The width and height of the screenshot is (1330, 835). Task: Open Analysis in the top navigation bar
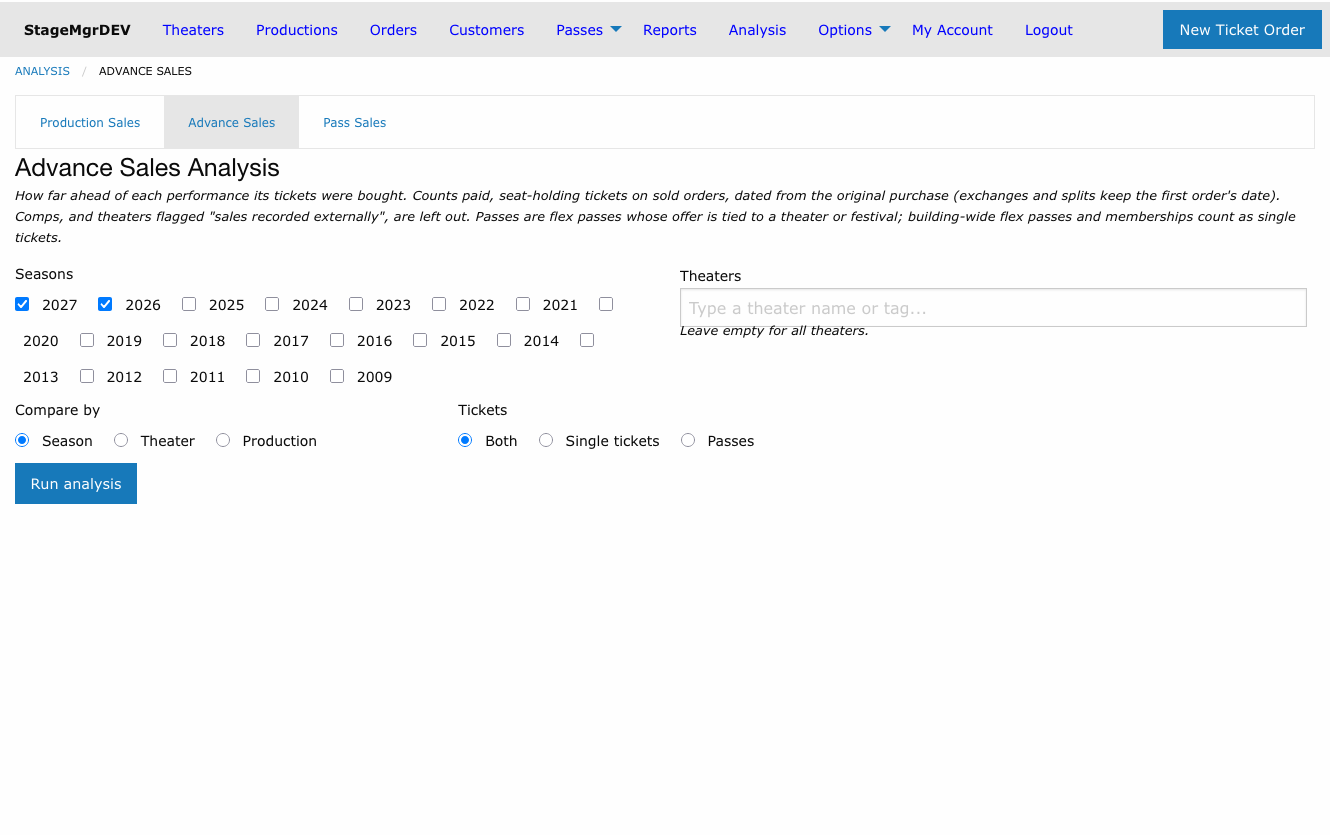click(757, 30)
